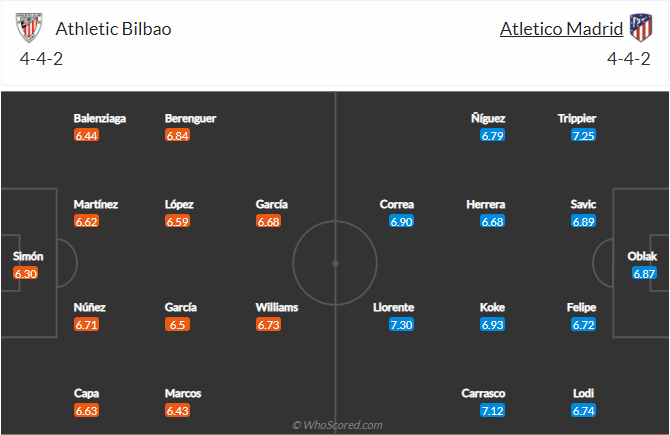Image resolution: width=670 pixels, height=435 pixels.
Task: Click Balenziaga's player name
Action: pyautogui.click(x=100, y=119)
